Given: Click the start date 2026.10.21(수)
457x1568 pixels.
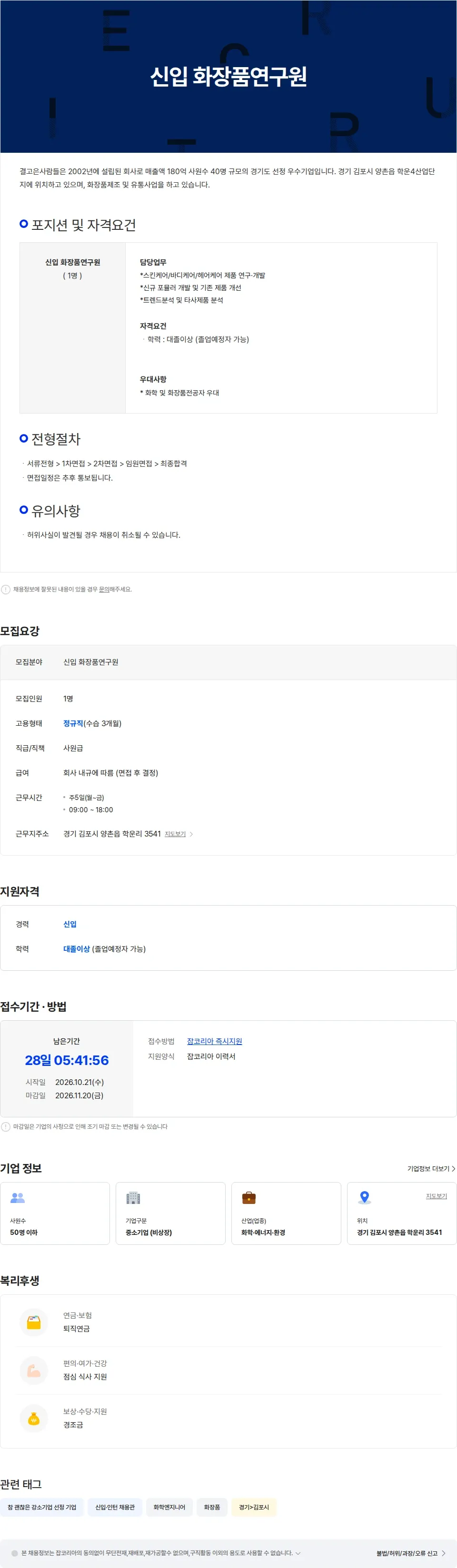Looking at the screenshot, I should tap(79, 1082).
